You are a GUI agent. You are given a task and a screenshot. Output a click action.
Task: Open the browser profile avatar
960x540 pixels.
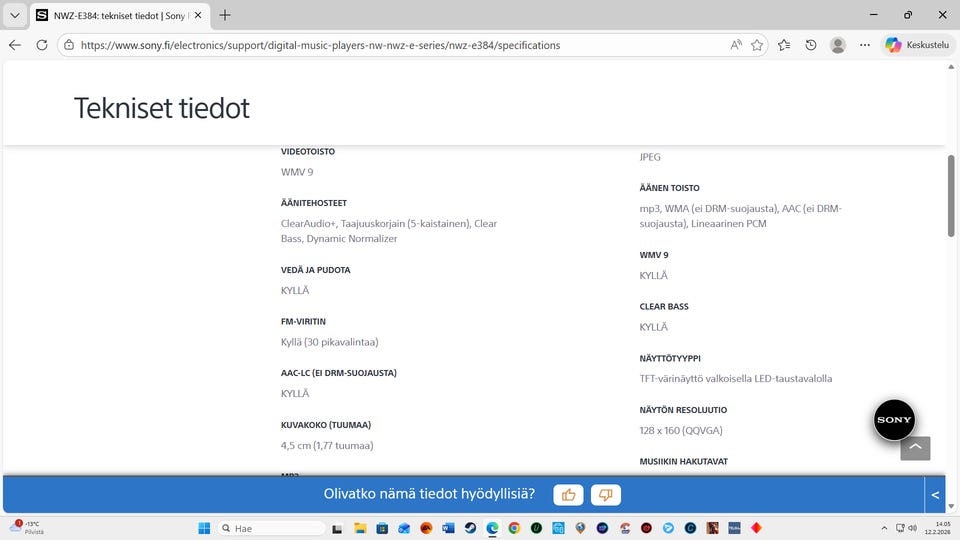tap(838, 45)
